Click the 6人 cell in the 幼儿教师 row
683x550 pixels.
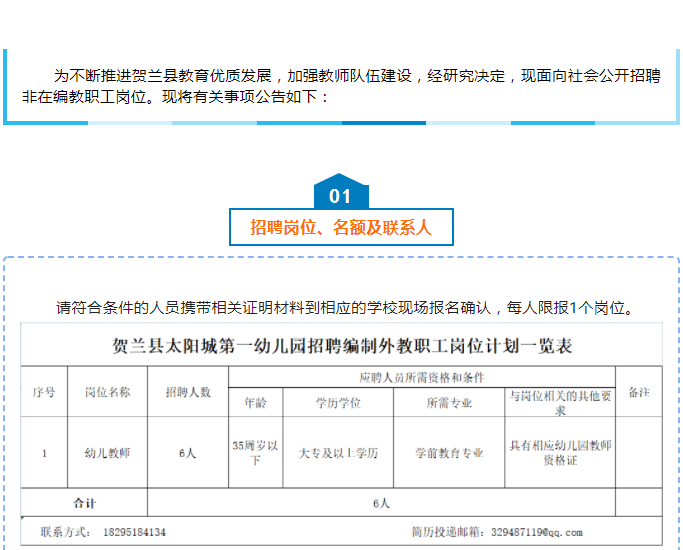pos(188,453)
